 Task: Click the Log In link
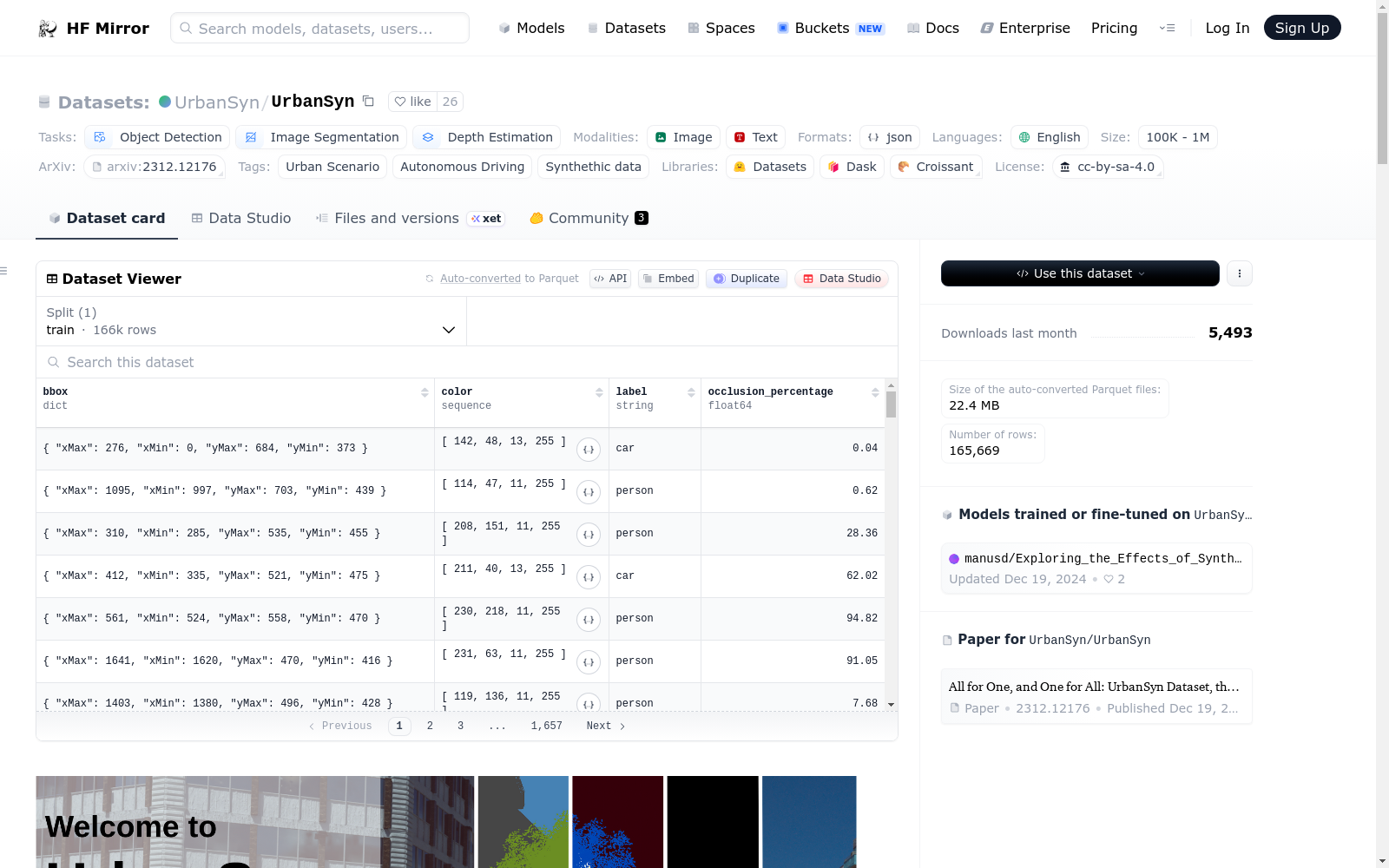1228,28
